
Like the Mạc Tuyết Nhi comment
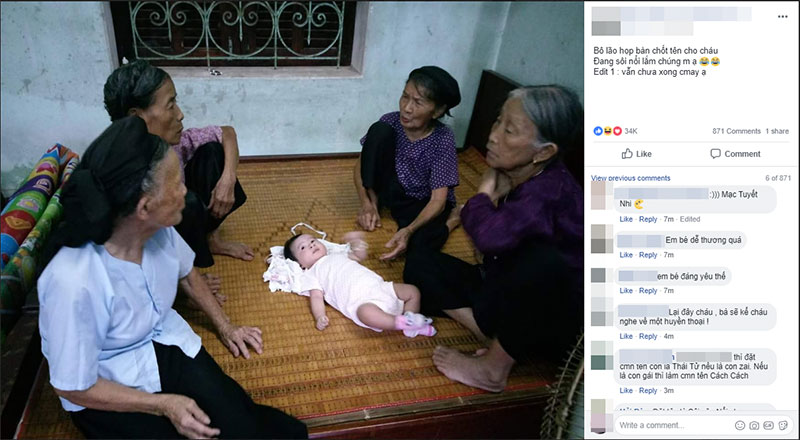coord(626,219)
